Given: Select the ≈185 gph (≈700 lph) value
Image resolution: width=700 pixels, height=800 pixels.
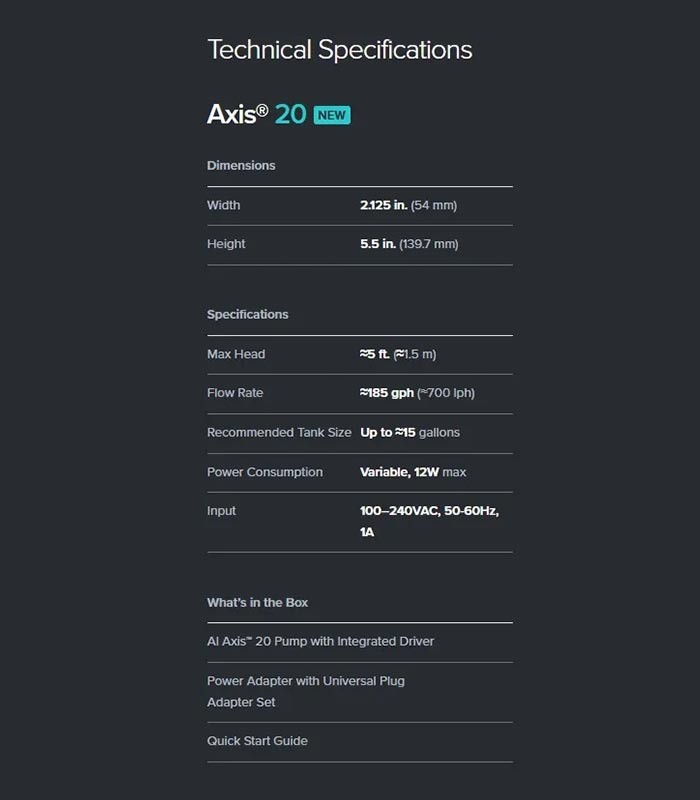Looking at the screenshot, I should point(417,393).
